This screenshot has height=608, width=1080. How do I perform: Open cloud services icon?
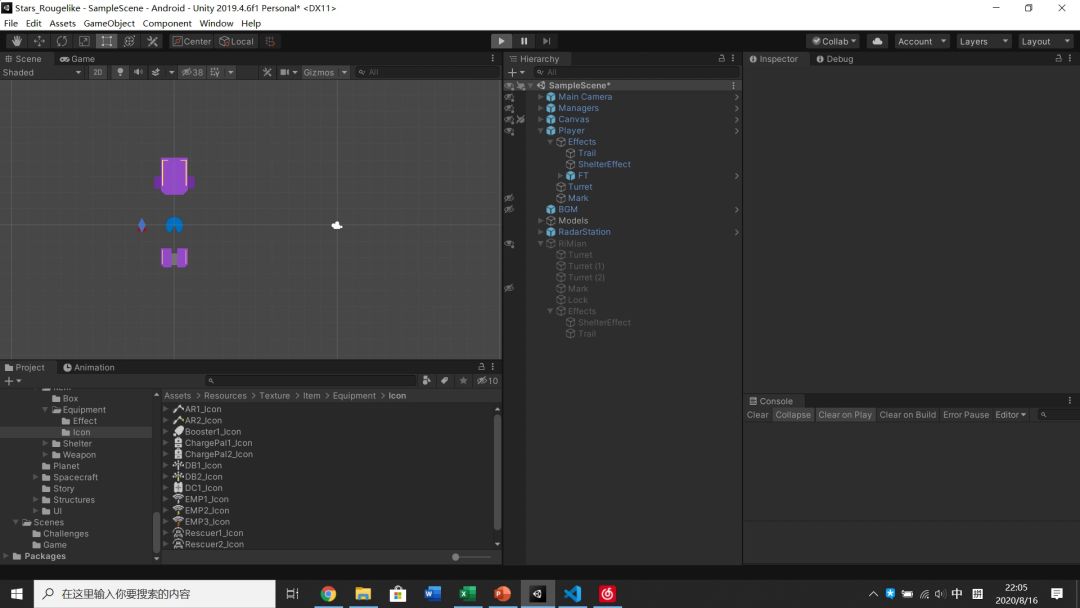(877, 41)
